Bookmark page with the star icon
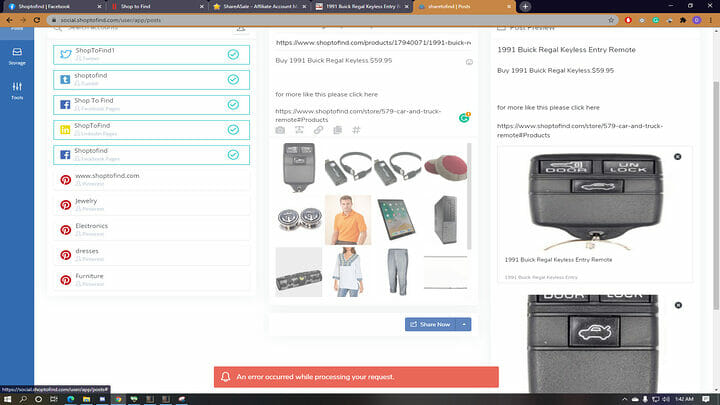The height and width of the screenshot is (405, 720). click(x=611, y=20)
